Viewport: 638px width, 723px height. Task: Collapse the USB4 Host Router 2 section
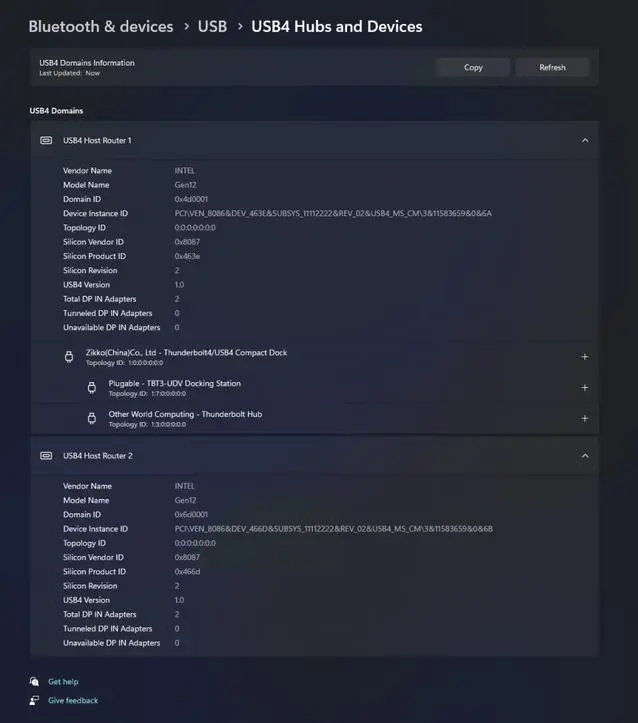coord(585,456)
